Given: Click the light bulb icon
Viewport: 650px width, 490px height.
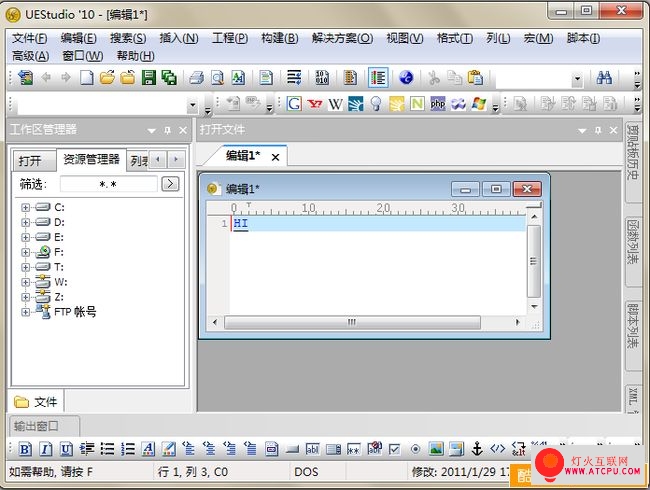Looking at the screenshot, I should coord(376,103).
